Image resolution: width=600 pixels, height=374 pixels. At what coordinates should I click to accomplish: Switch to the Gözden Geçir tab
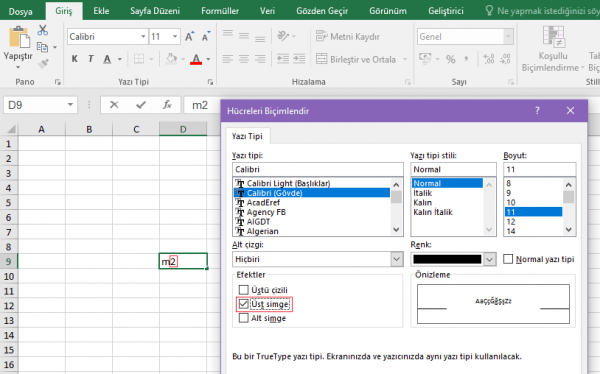322,11
